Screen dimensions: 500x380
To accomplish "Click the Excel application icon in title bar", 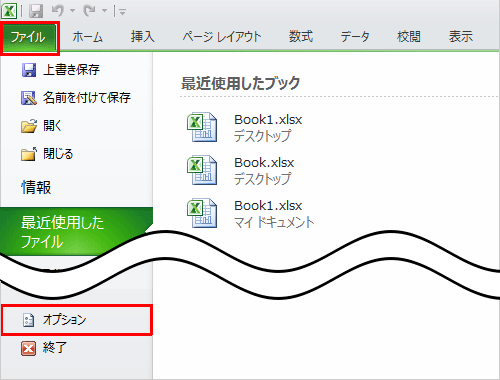I will coord(9,11).
